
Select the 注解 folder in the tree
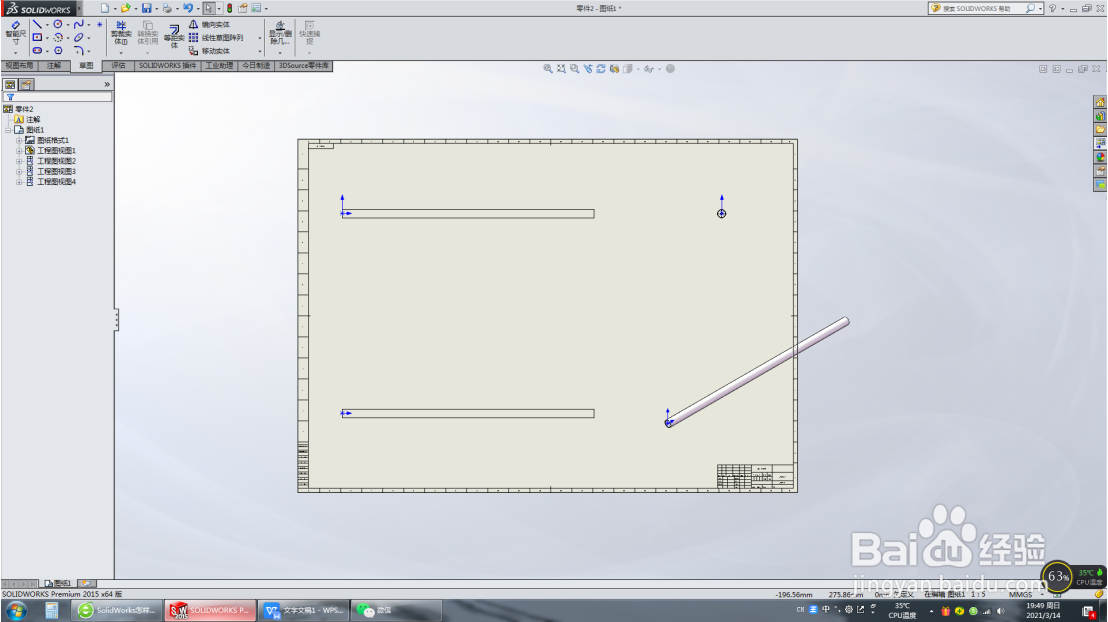(33, 119)
